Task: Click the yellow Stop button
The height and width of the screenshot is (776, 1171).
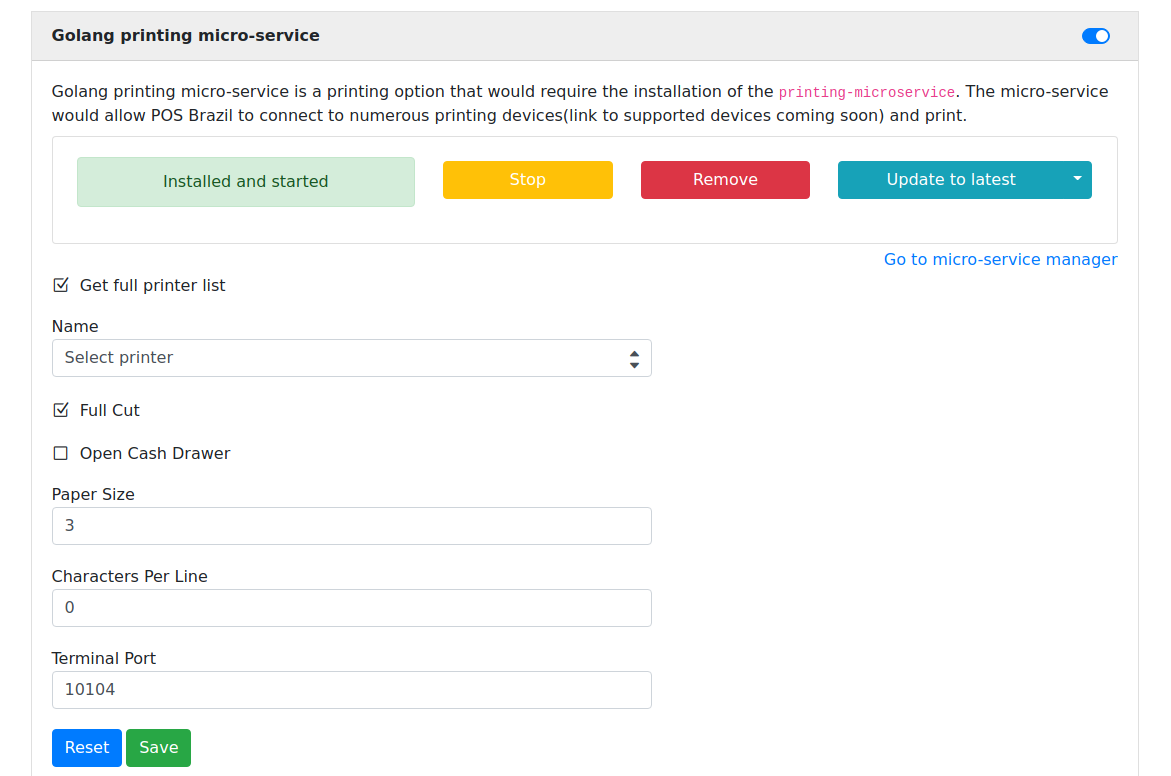Action: point(527,180)
